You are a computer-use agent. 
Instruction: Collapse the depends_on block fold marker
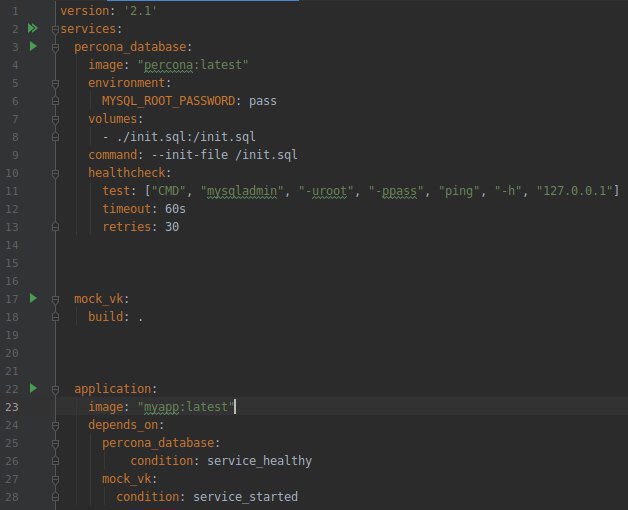[x=55, y=425]
